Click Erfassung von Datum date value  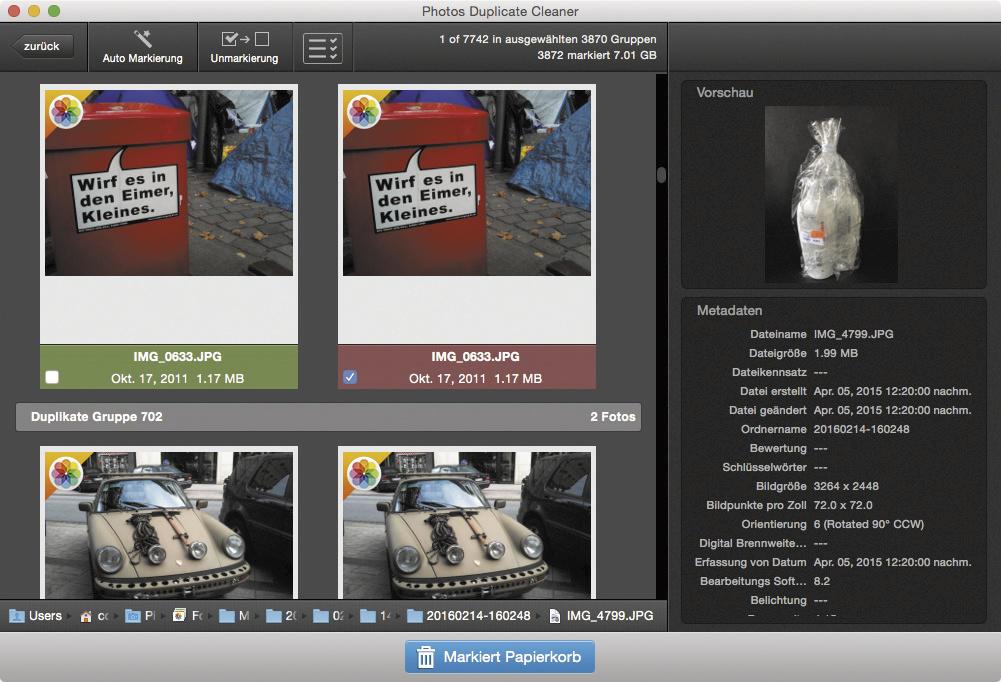[x=892, y=562]
